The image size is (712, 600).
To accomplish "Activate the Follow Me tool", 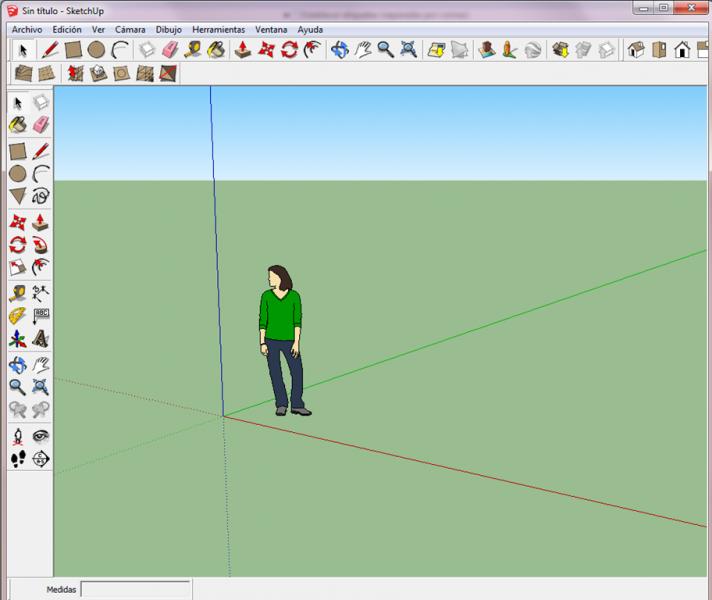I will (x=41, y=244).
